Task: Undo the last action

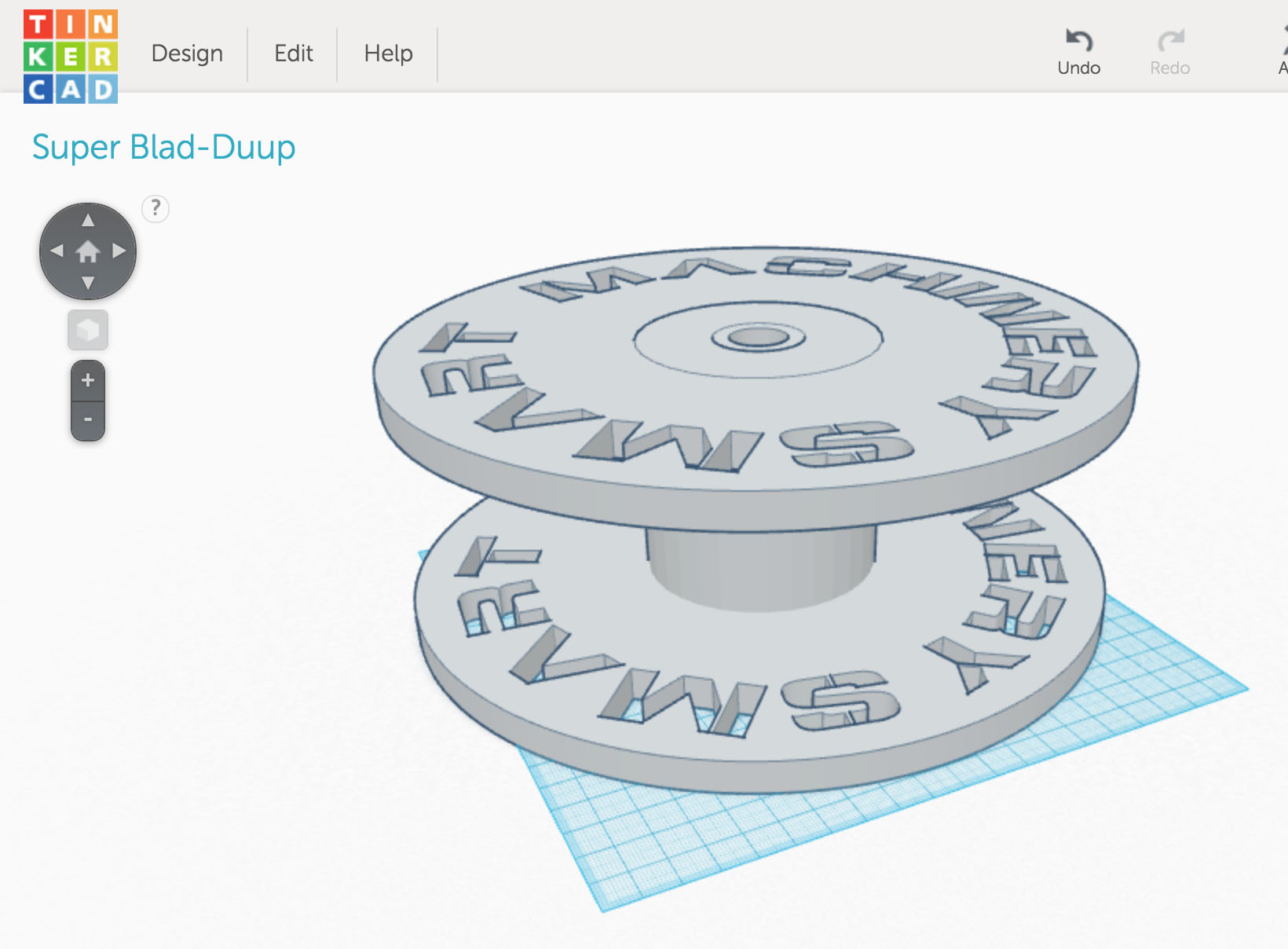Action: (1079, 52)
